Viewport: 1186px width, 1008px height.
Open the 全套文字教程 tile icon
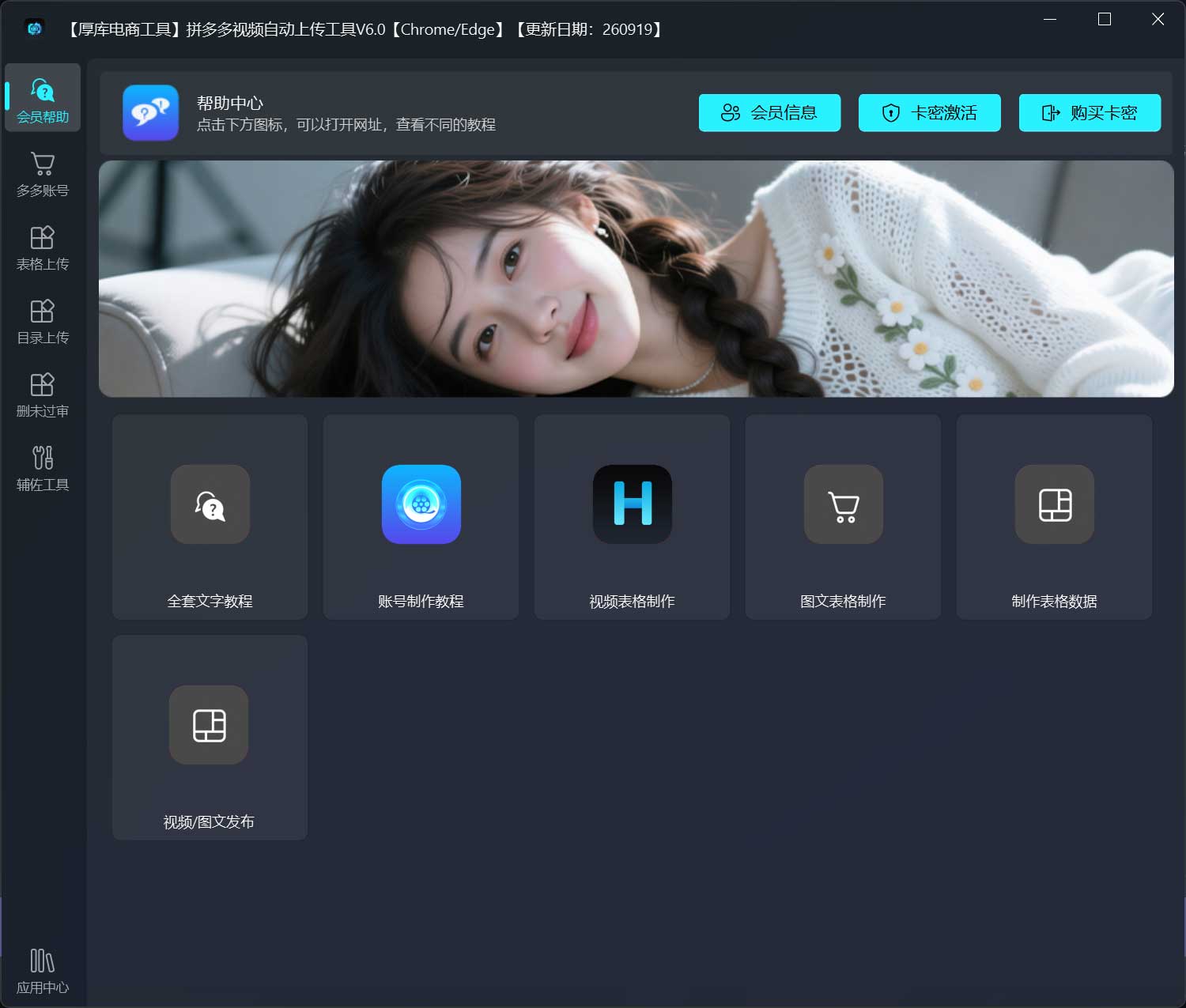210,504
